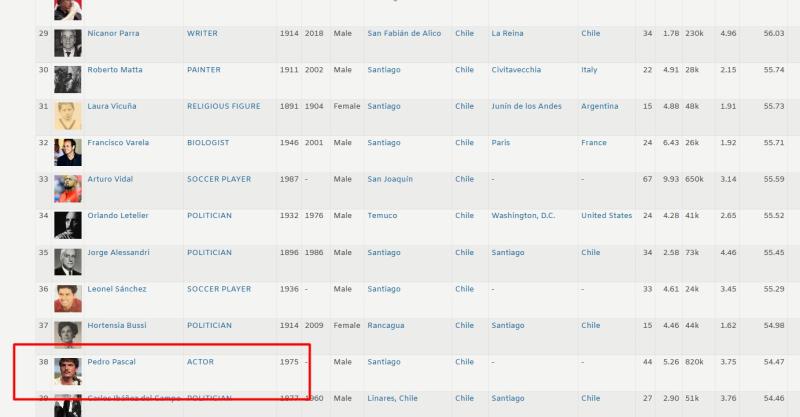800x417 pixels.
Task: Select the 54.47 score cell
Action: pyautogui.click(x=774, y=362)
